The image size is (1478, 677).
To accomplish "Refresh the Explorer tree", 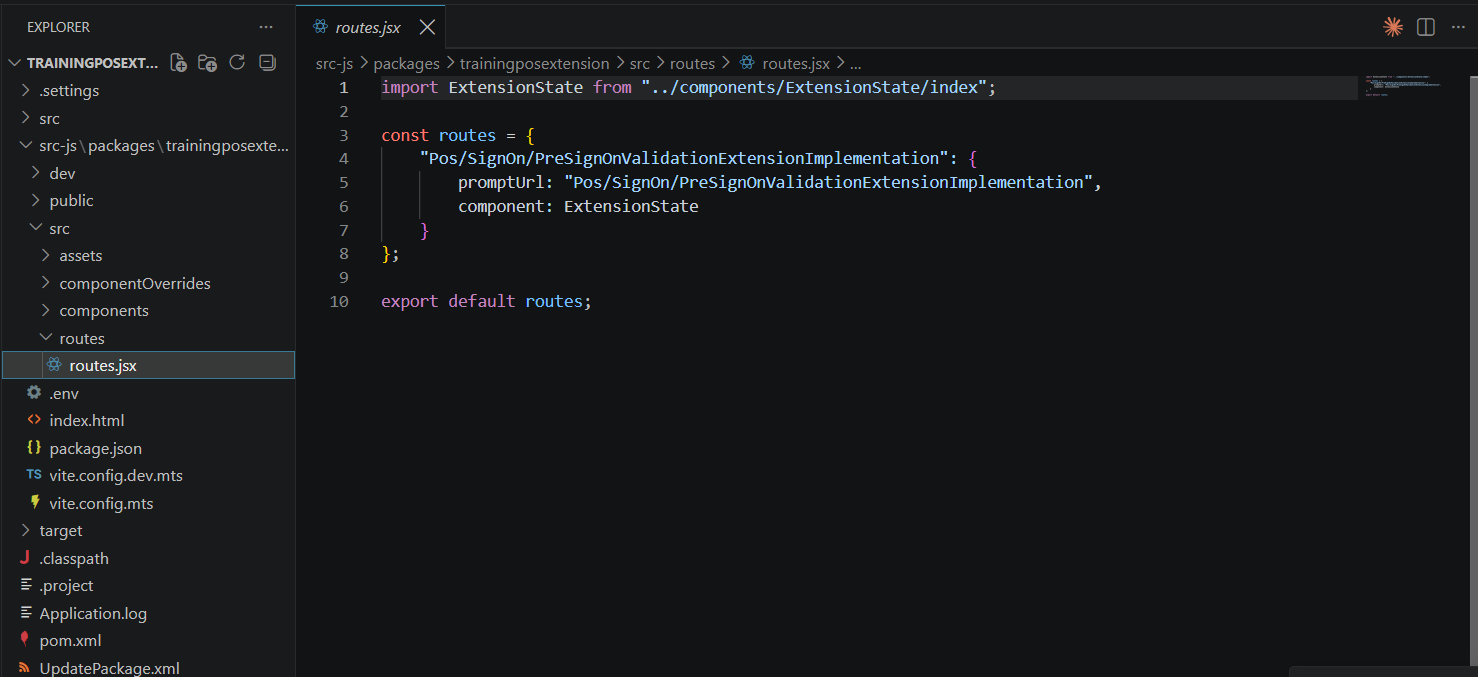I will (237, 63).
